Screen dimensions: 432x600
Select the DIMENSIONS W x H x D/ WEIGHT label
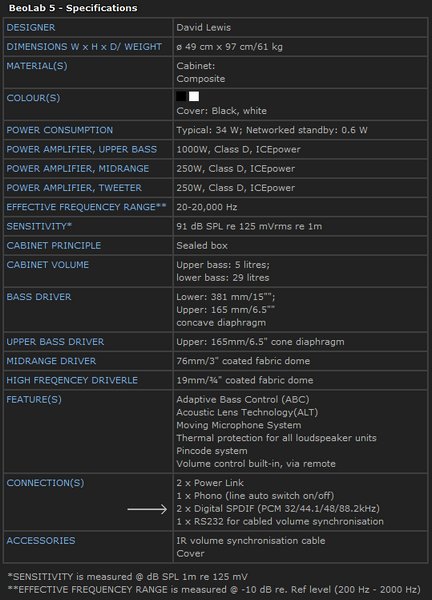point(84,47)
